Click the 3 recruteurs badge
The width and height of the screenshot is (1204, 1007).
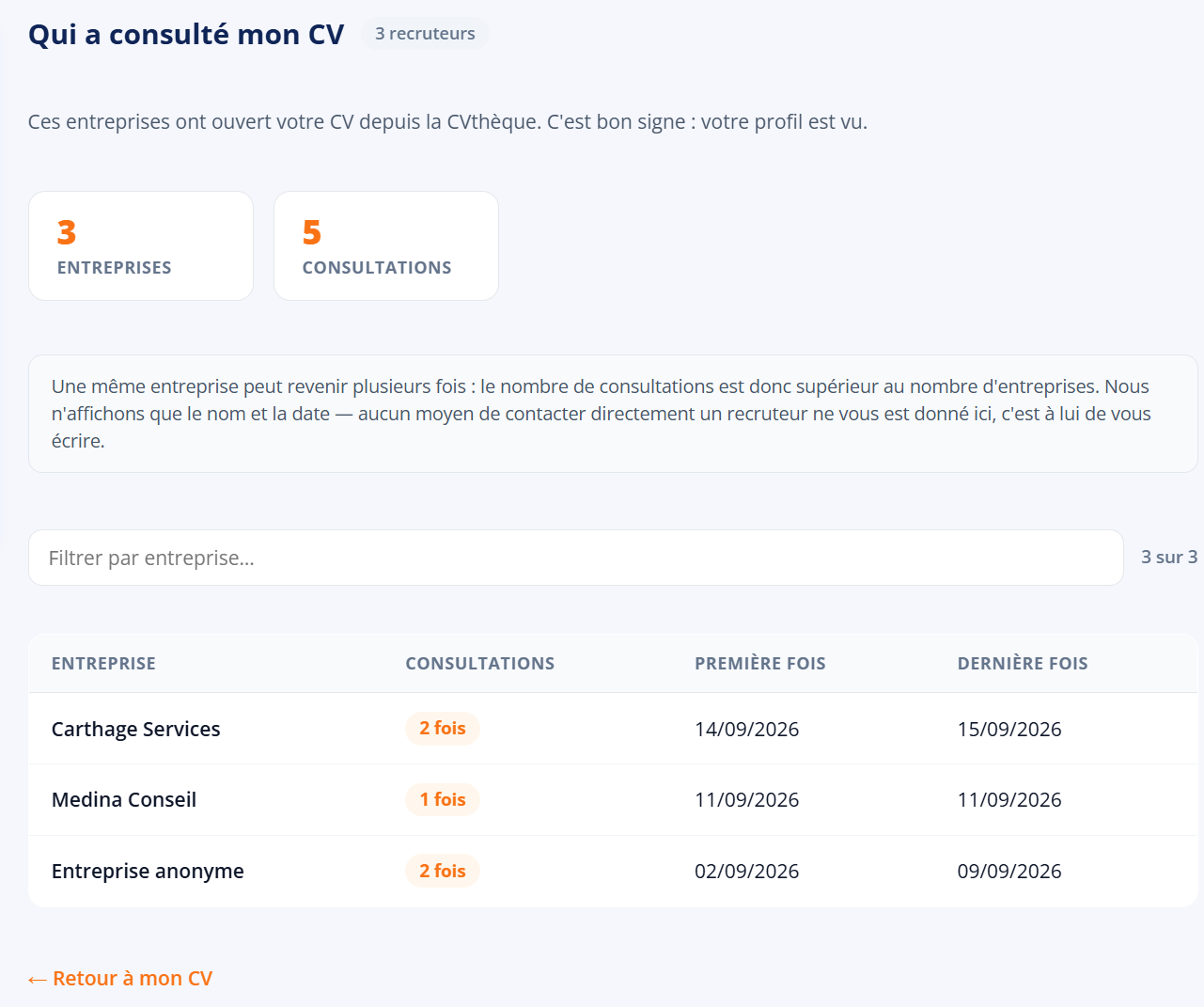tap(425, 34)
